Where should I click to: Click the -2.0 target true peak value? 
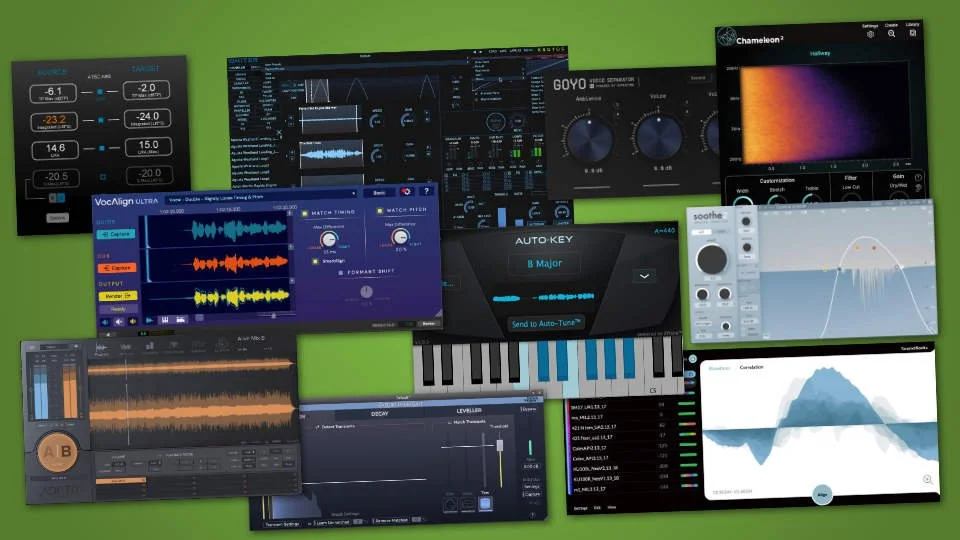pyautogui.click(x=146, y=89)
